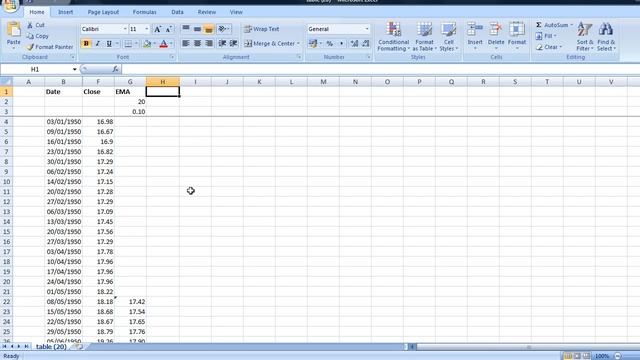This screenshot has width=640, height=360.
Task: Open the Orientation text rotation menu
Action: (224, 29)
